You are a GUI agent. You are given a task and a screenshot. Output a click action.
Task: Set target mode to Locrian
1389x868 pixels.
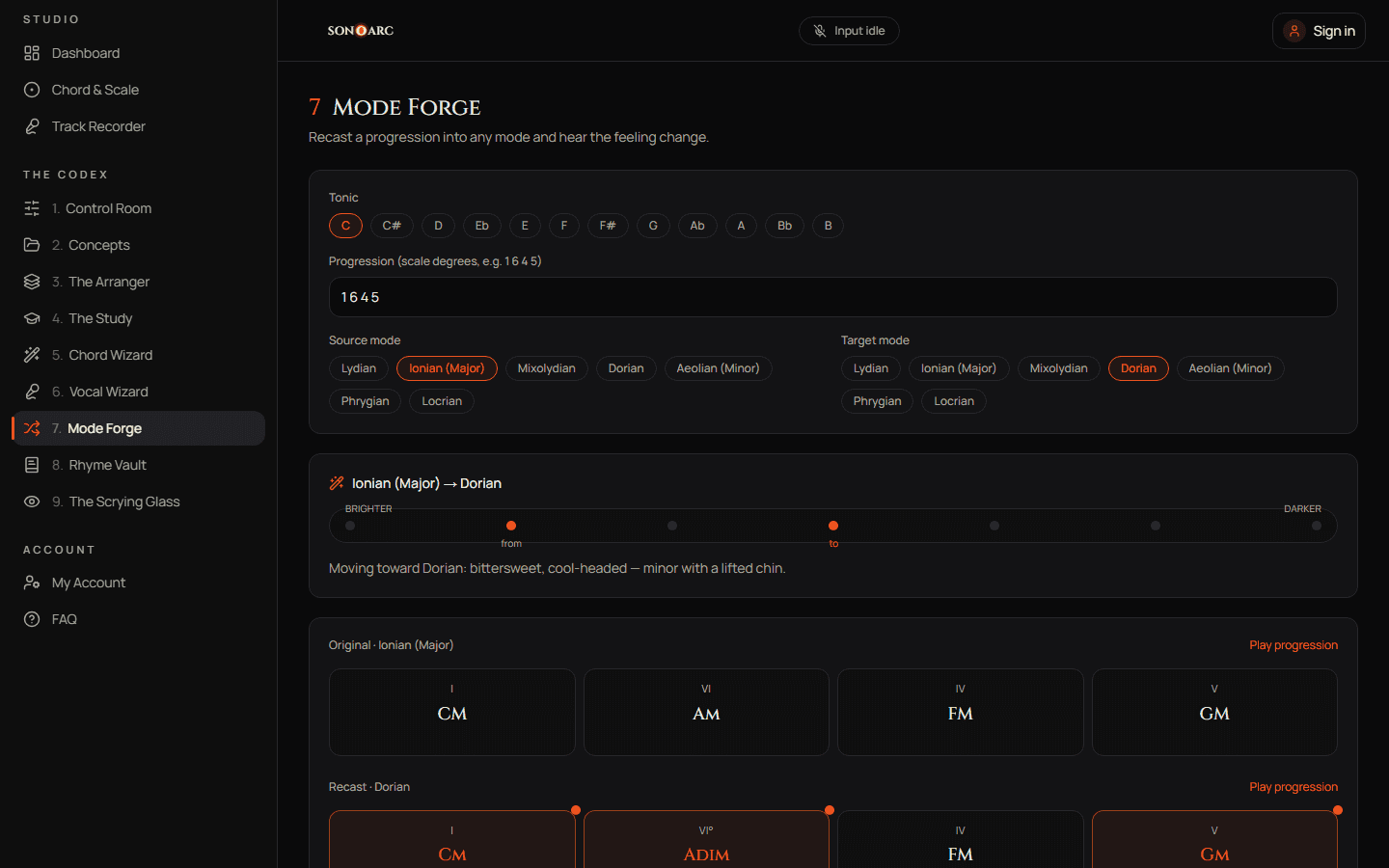tap(954, 401)
